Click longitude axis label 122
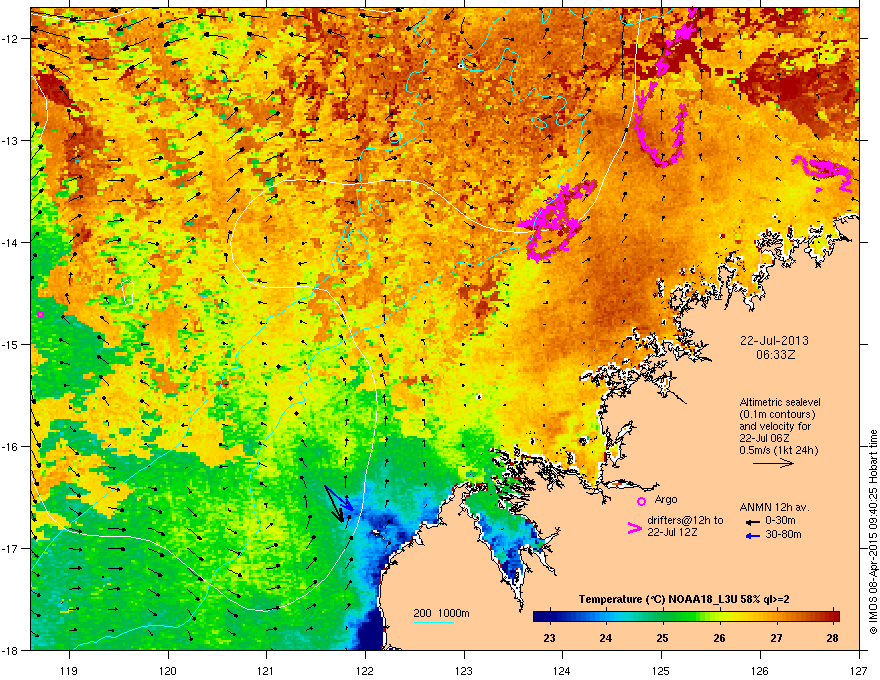This screenshot has height=680, width=880. [365, 670]
